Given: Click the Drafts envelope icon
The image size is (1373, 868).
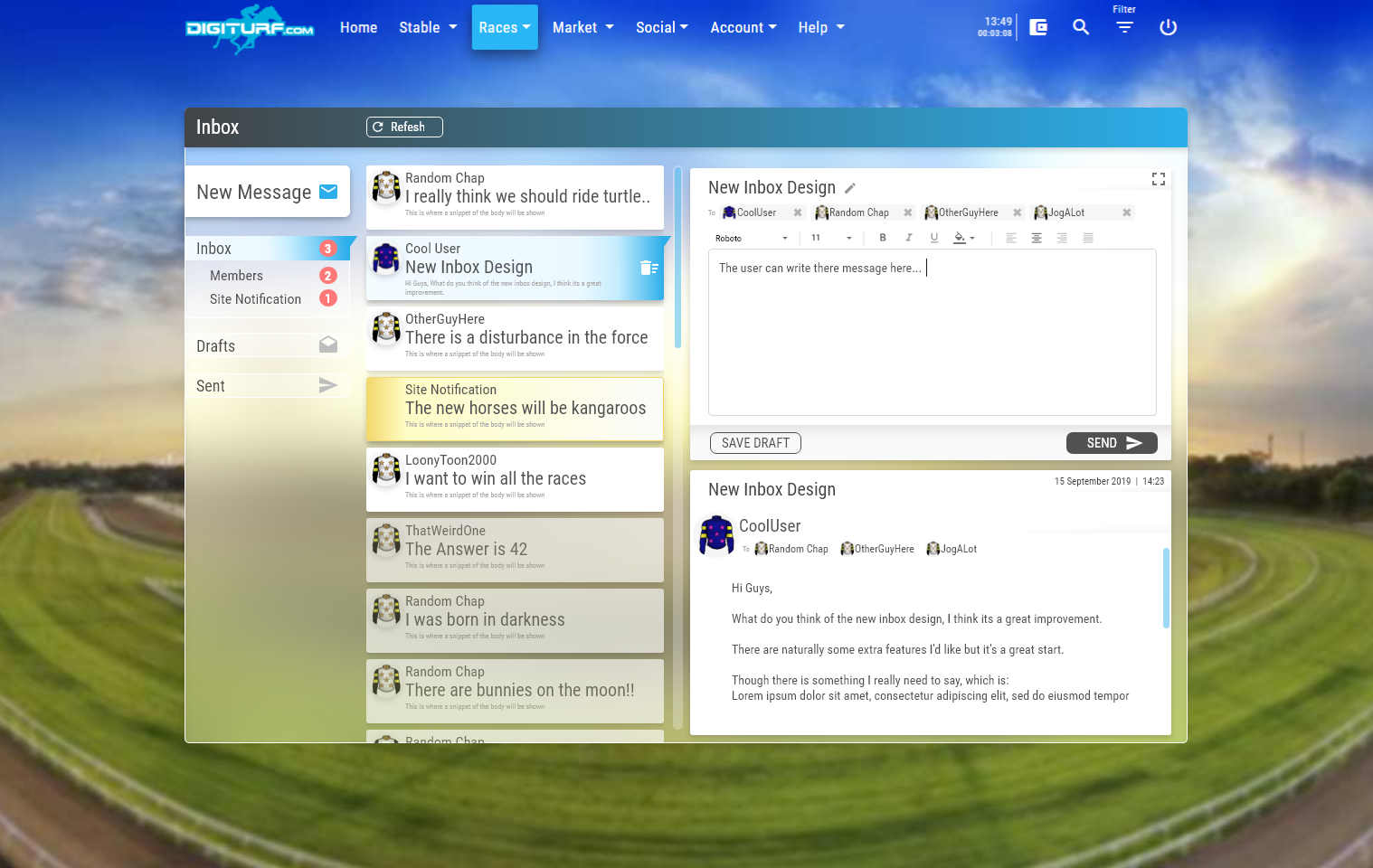Looking at the screenshot, I should point(328,344).
